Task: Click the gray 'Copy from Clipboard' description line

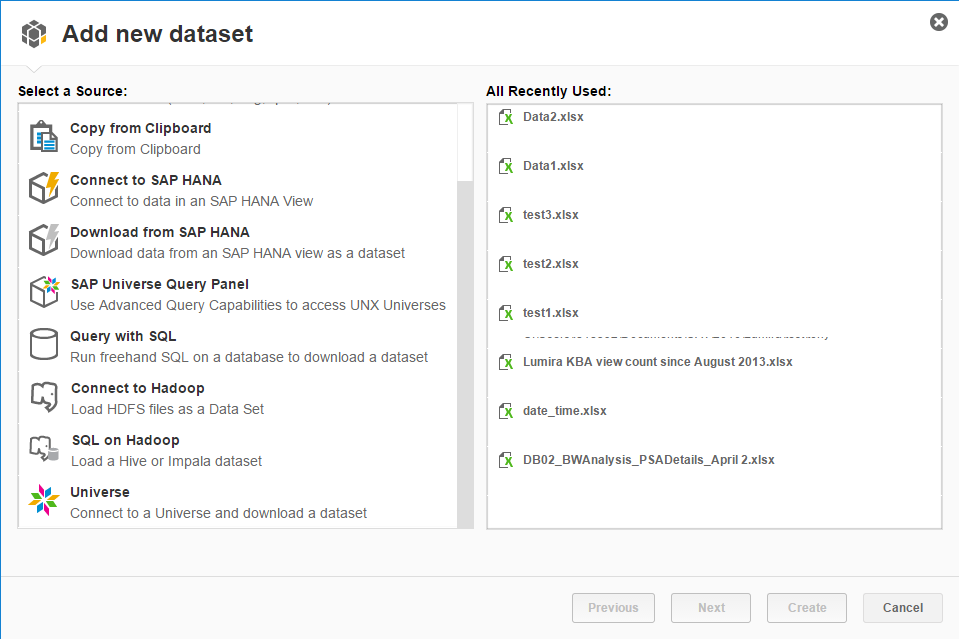Action: (x=135, y=149)
